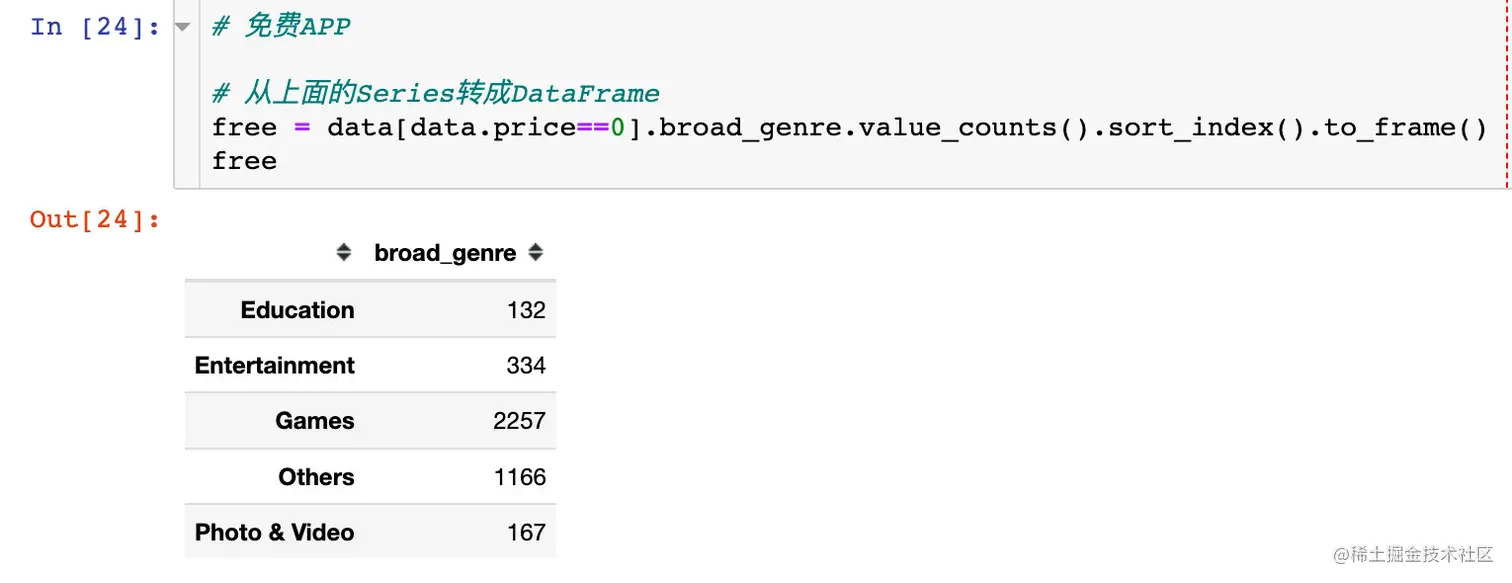The height and width of the screenshot is (583, 1512).
Task: Click the broad_genre column header text
Action: point(445,254)
